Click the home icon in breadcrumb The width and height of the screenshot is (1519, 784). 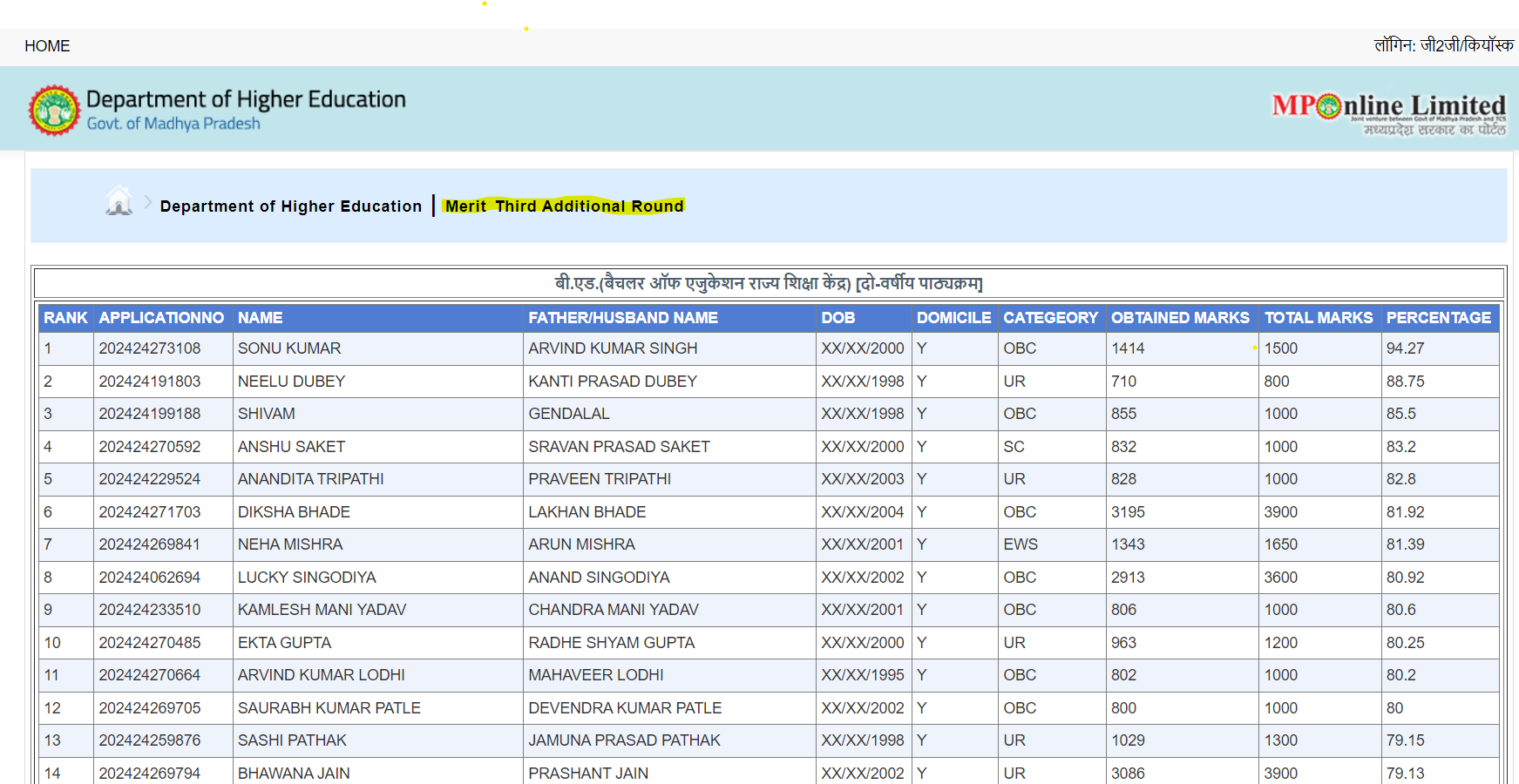[x=119, y=200]
